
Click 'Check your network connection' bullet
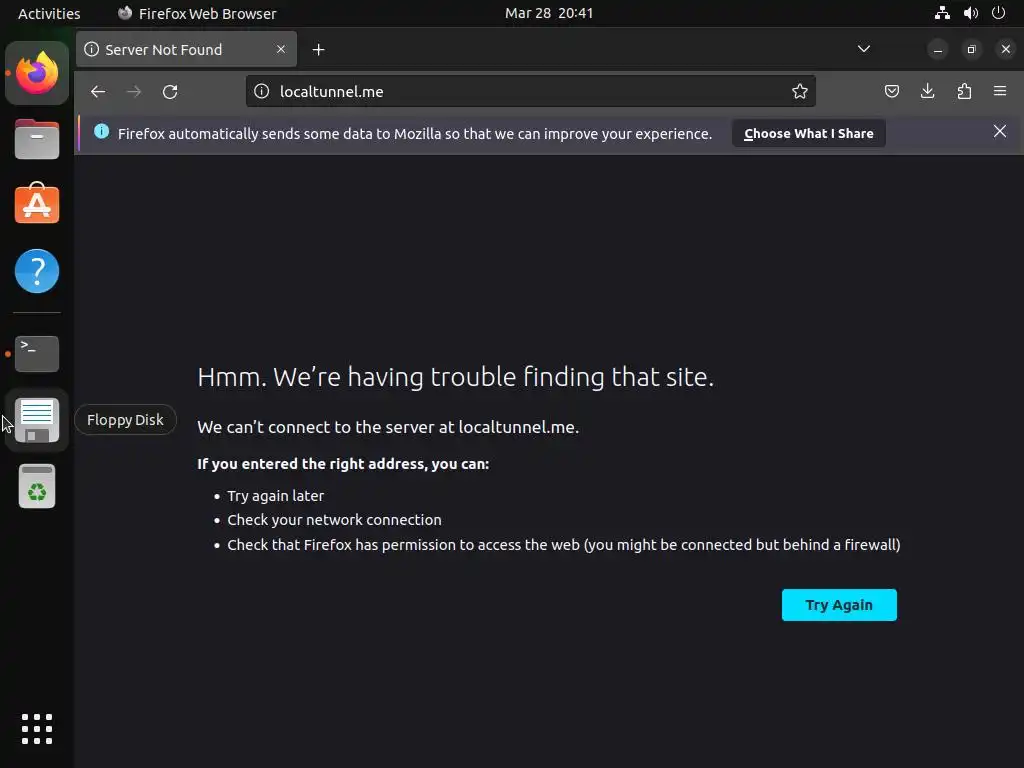(x=334, y=520)
